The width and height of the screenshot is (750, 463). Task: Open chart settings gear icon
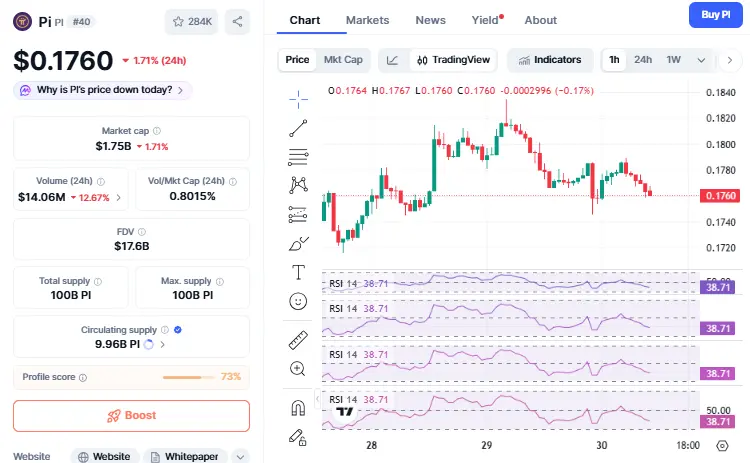(722, 446)
